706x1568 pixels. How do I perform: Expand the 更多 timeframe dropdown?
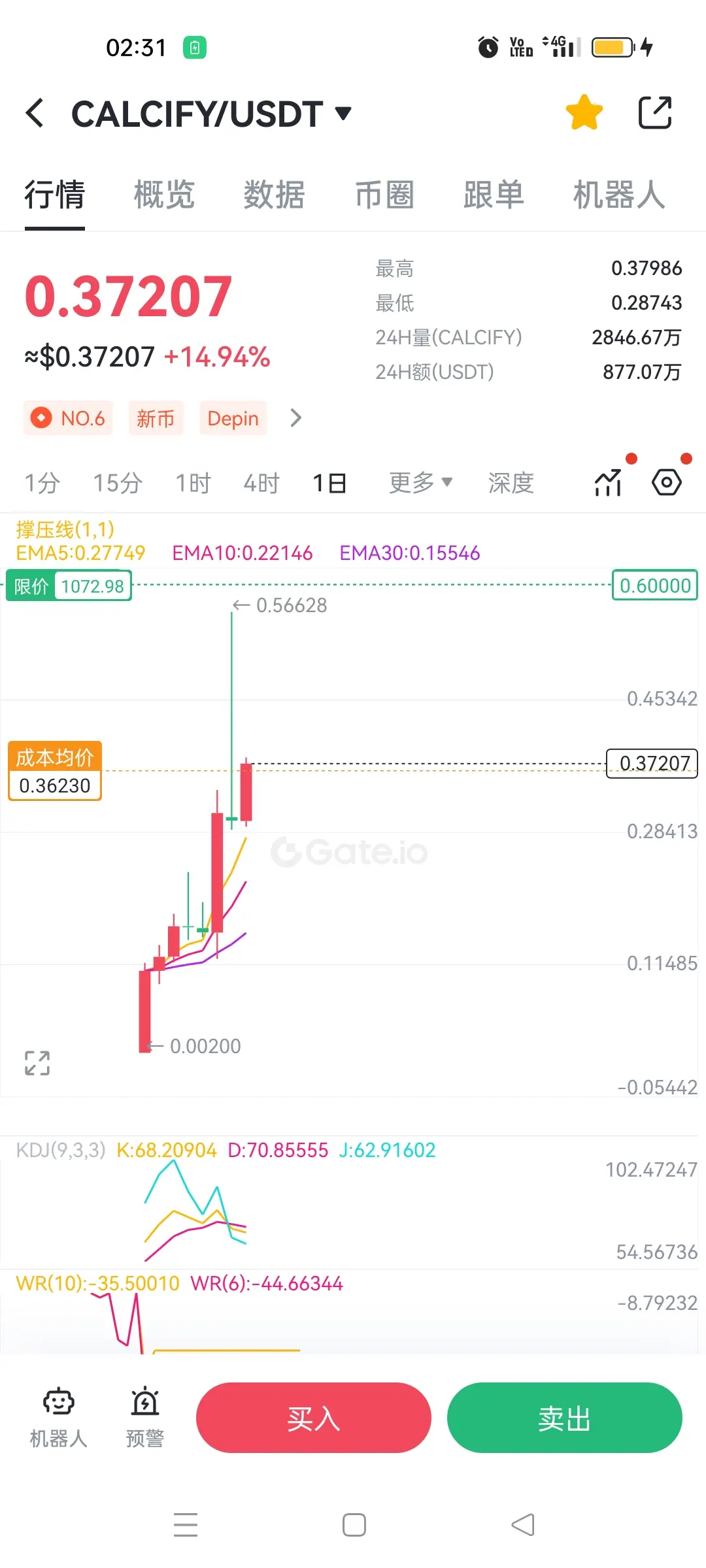[420, 483]
